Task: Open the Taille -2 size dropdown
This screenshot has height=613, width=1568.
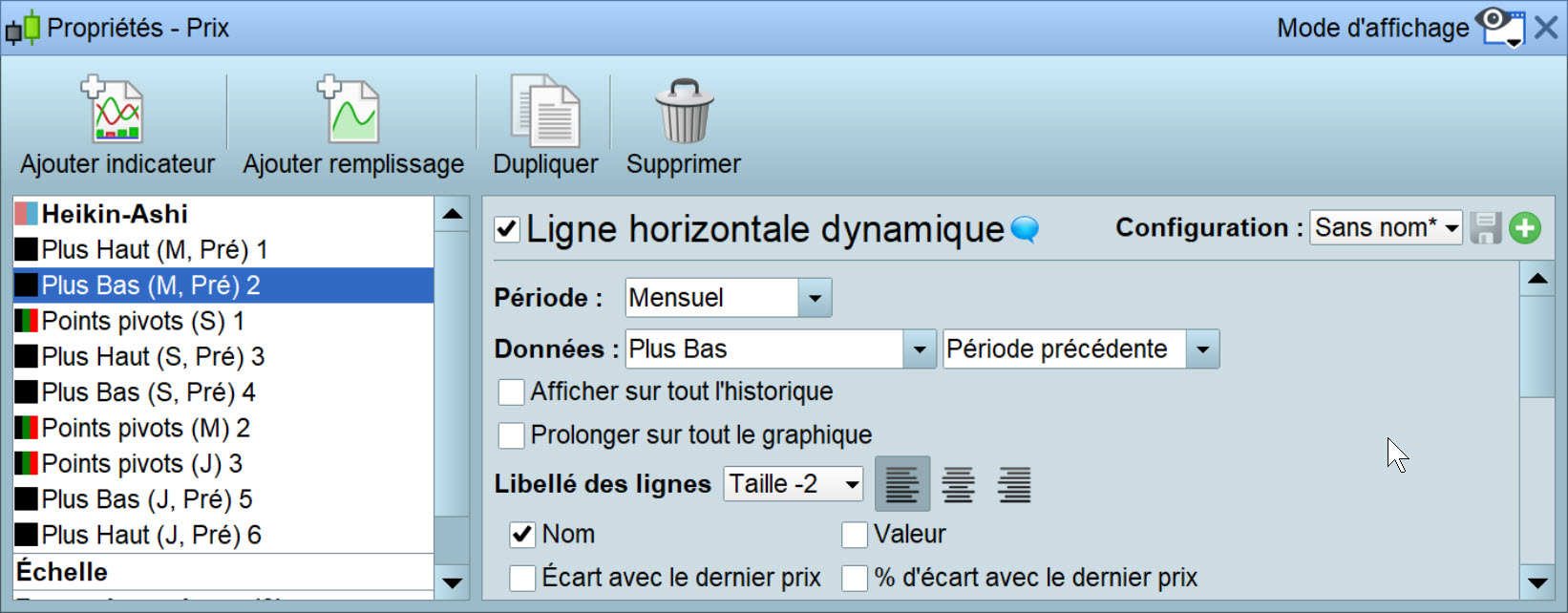Action: tap(852, 484)
